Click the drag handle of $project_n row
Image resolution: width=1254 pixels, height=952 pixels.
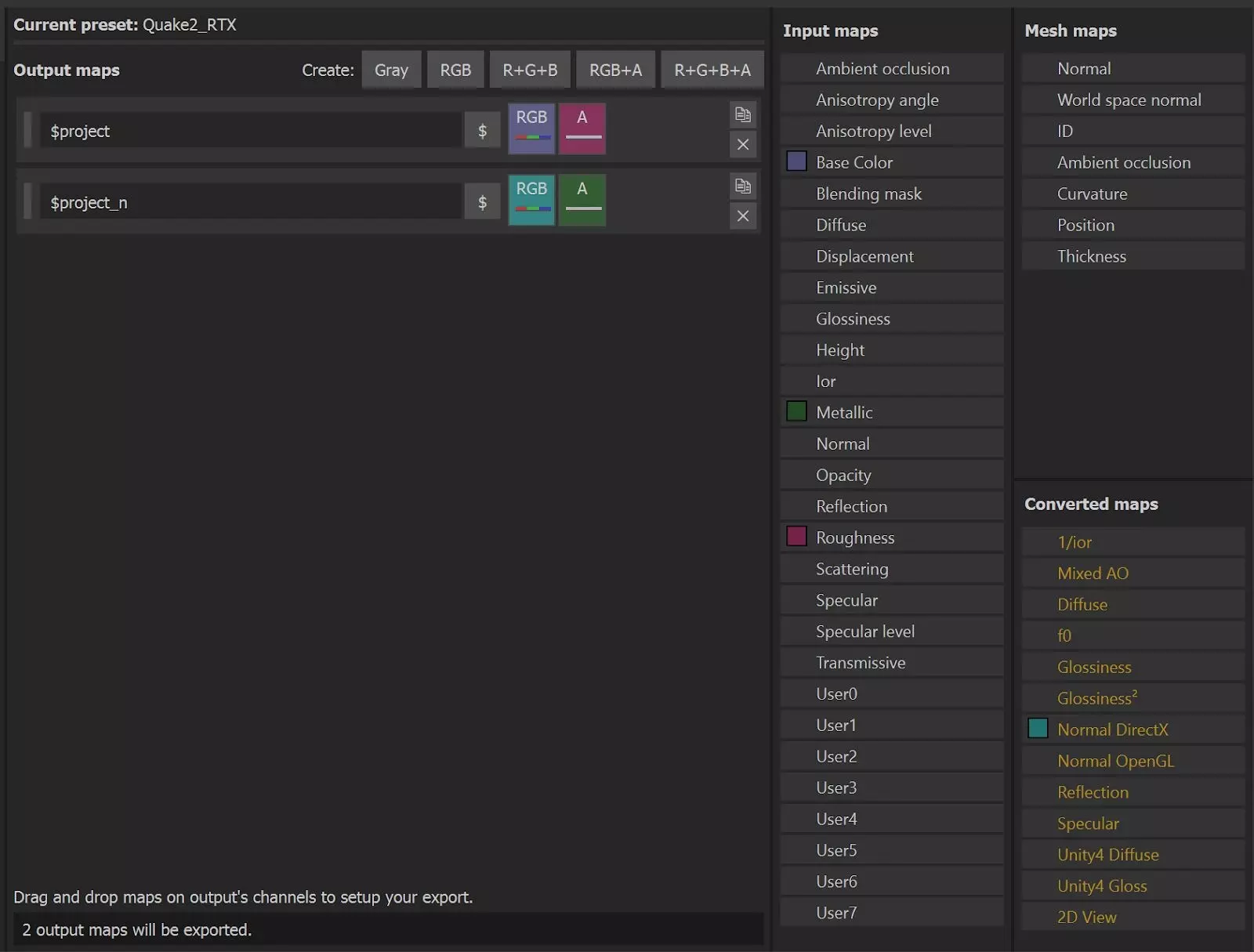[x=28, y=201]
